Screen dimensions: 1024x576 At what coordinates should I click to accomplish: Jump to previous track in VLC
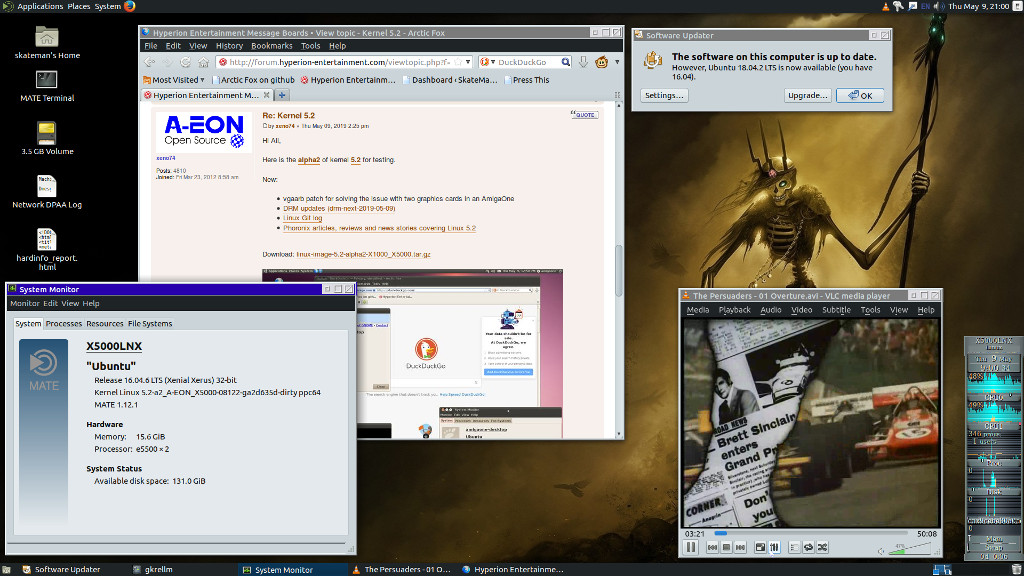(712, 547)
